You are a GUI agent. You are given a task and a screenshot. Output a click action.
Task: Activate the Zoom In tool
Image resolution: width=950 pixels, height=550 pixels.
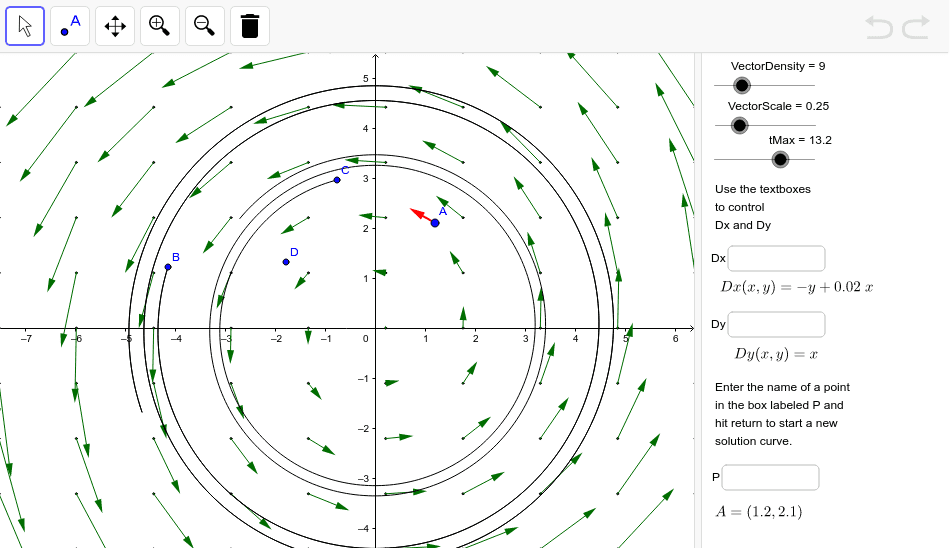[x=159, y=26]
